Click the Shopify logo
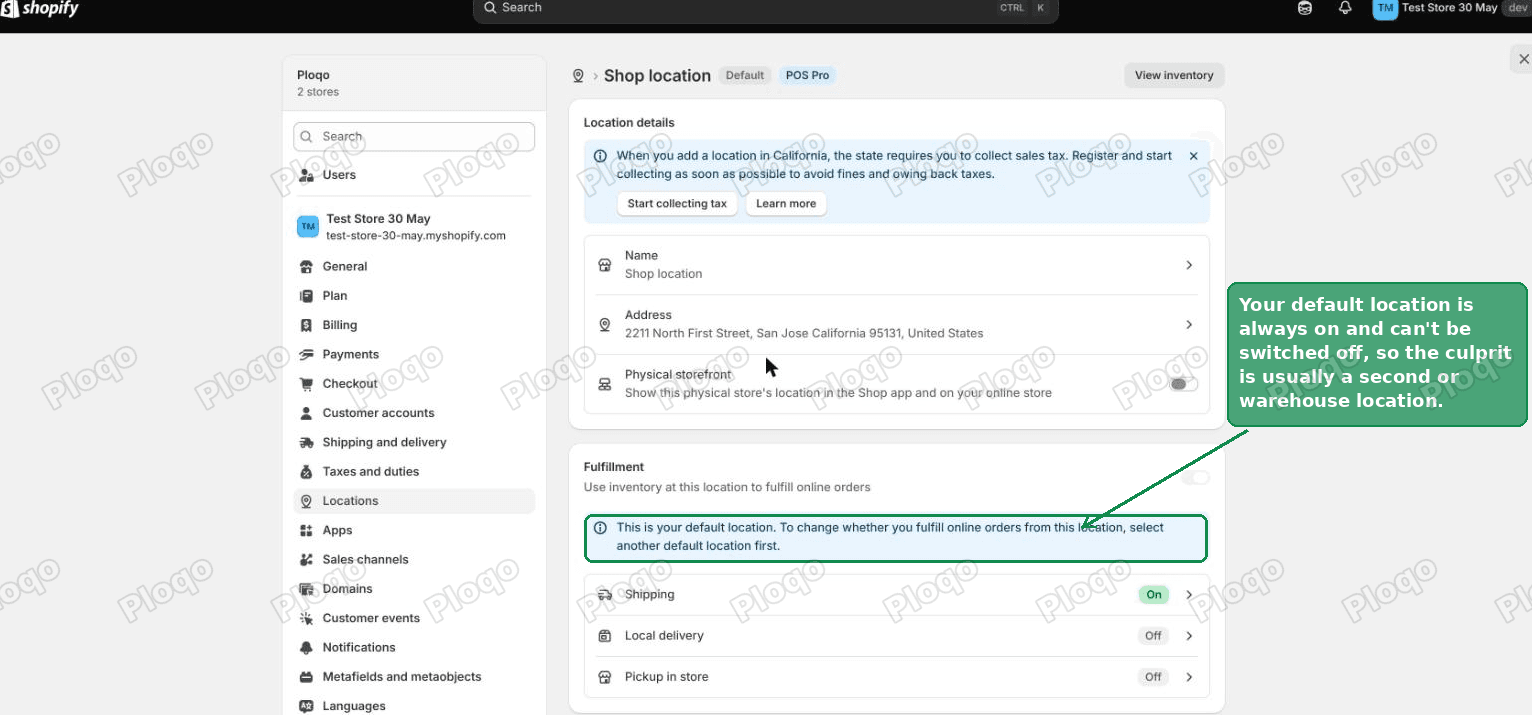 click(x=40, y=9)
